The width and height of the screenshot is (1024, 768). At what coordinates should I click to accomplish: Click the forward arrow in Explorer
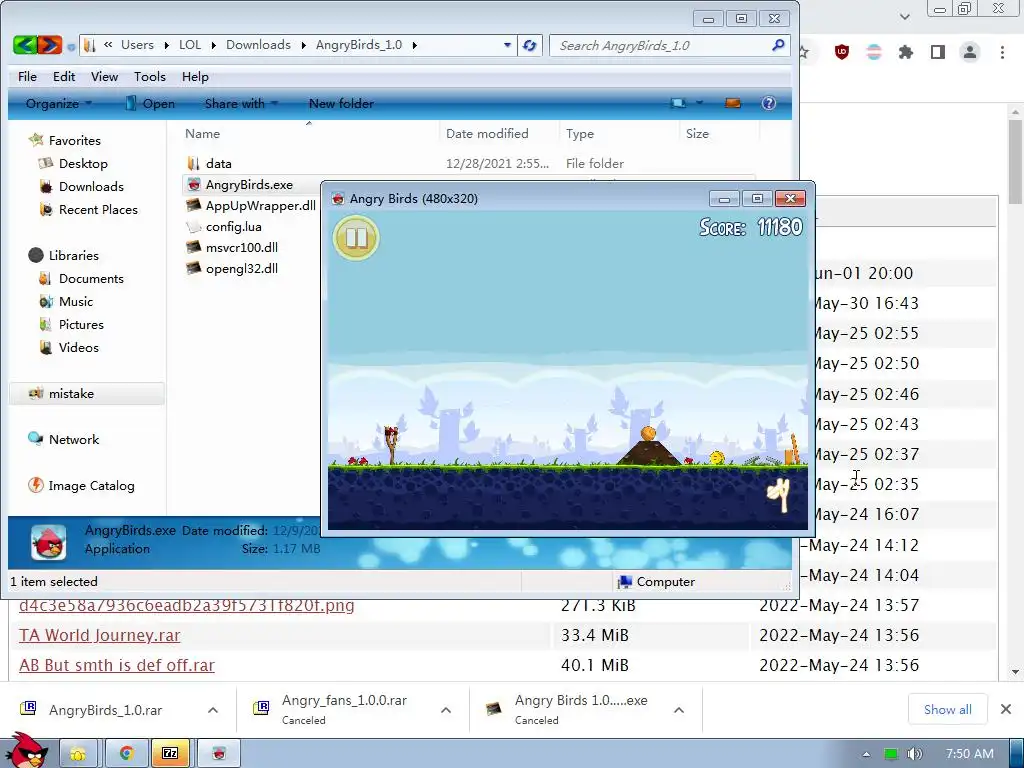click(x=50, y=45)
